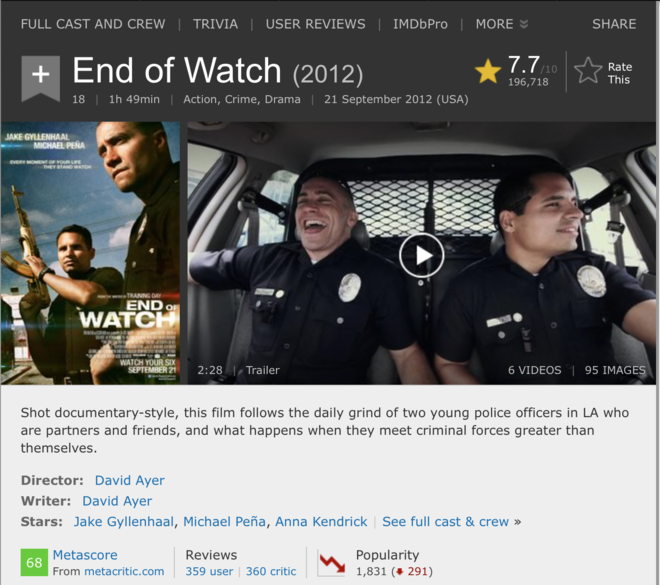Open Anna Kendrick's profile
Viewport: 660px width, 585px height.
[x=321, y=521]
